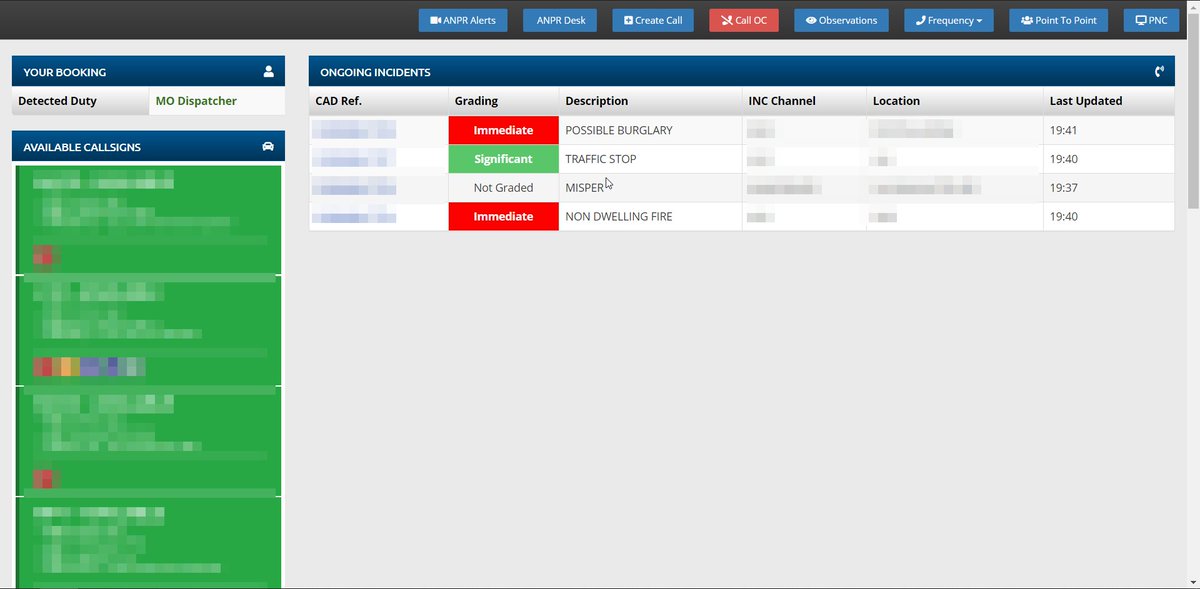
Task: Click the red Call OC button
Action: click(744, 20)
